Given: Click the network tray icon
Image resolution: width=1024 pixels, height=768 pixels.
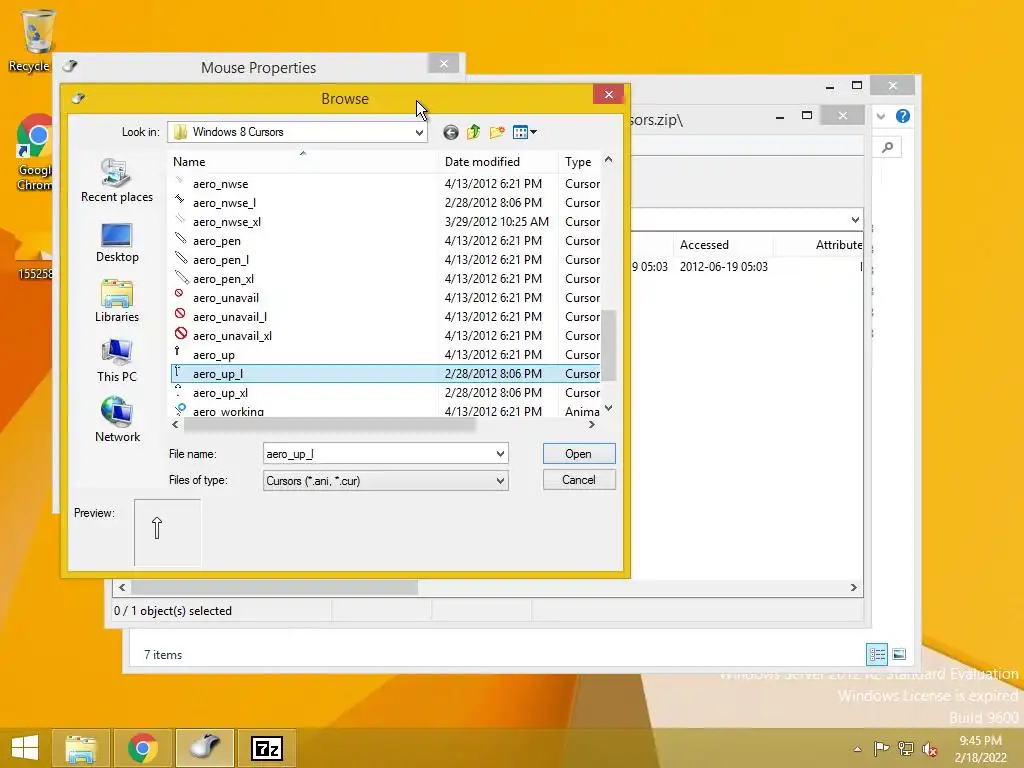Looking at the screenshot, I should tap(905, 749).
